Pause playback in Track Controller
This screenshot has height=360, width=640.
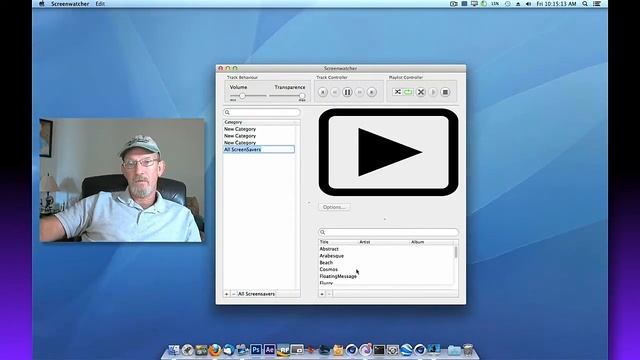(x=347, y=92)
